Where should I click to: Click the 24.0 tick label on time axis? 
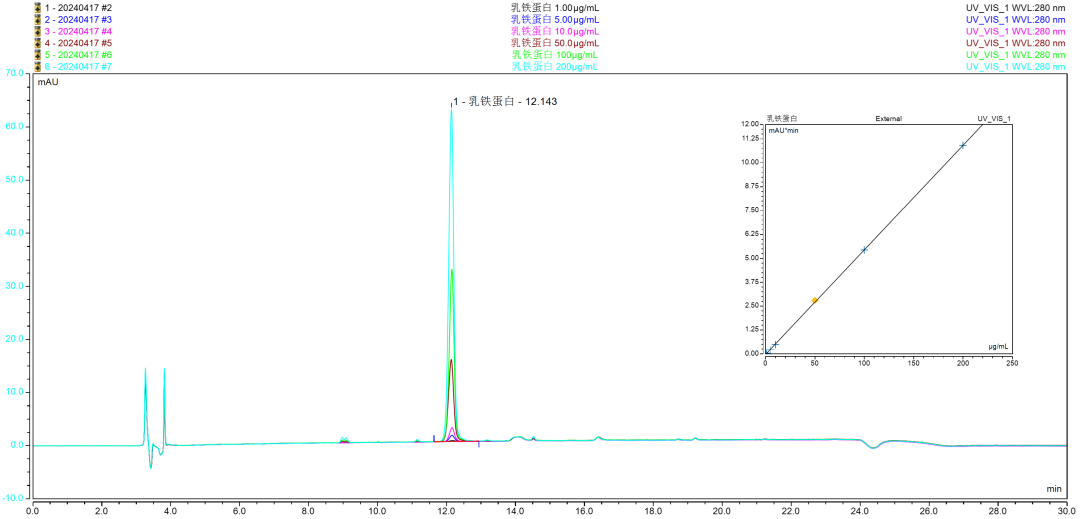(x=860, y=511)
